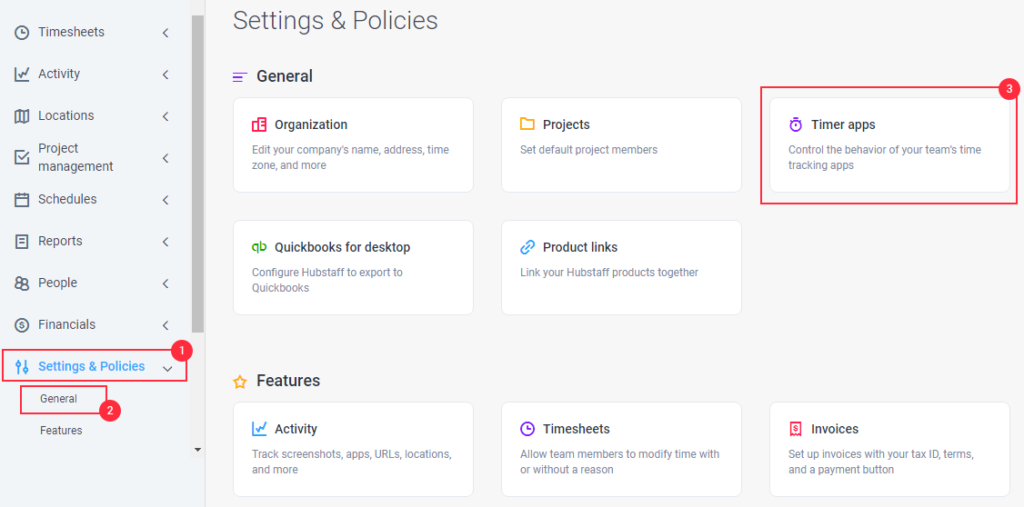This screenshot has height=507, width=1024.
Task: Open the Organization settings card
Action: point(353,145)
